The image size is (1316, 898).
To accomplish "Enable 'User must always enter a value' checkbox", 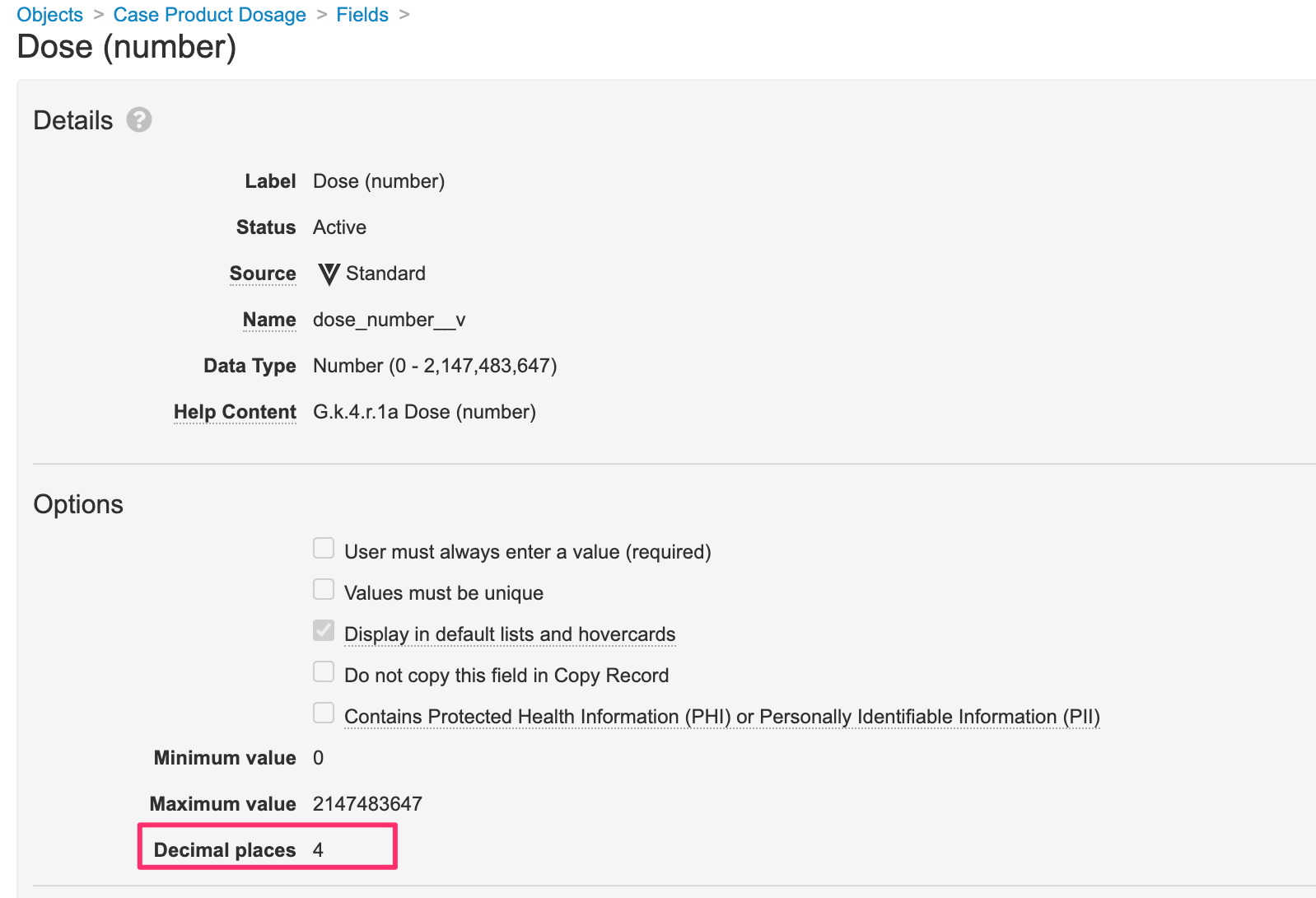I will [x=324, y=549].
